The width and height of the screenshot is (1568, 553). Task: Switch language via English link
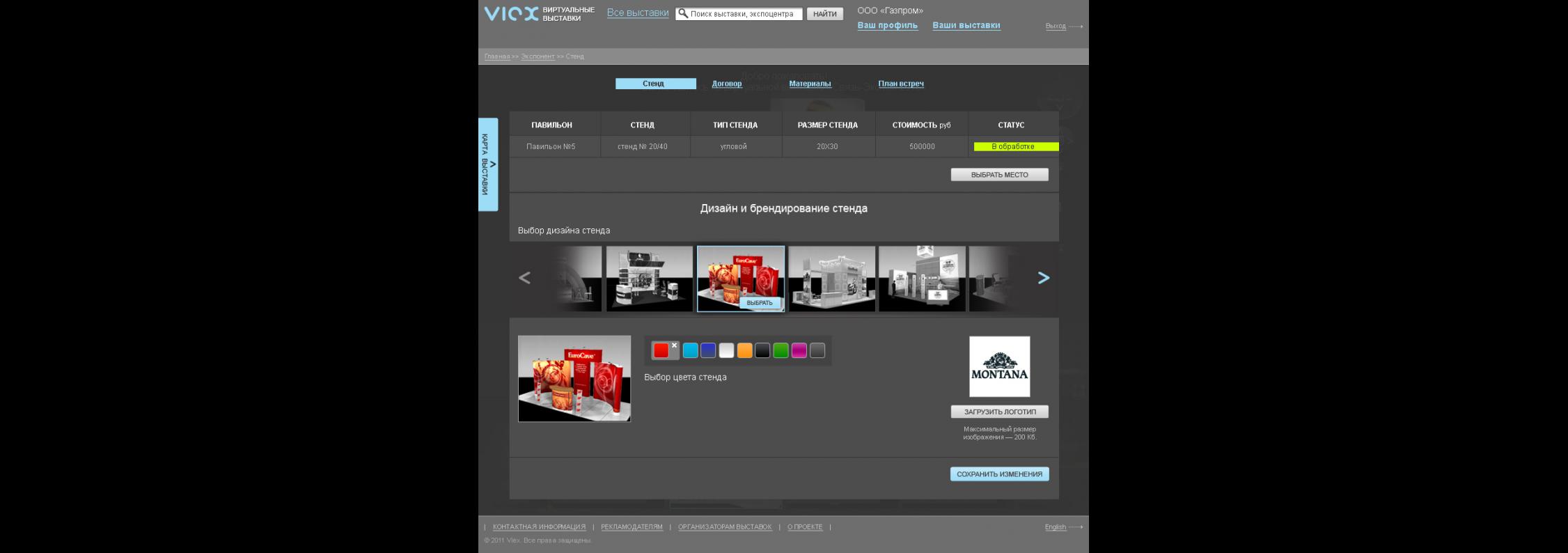pos(1055,527)
